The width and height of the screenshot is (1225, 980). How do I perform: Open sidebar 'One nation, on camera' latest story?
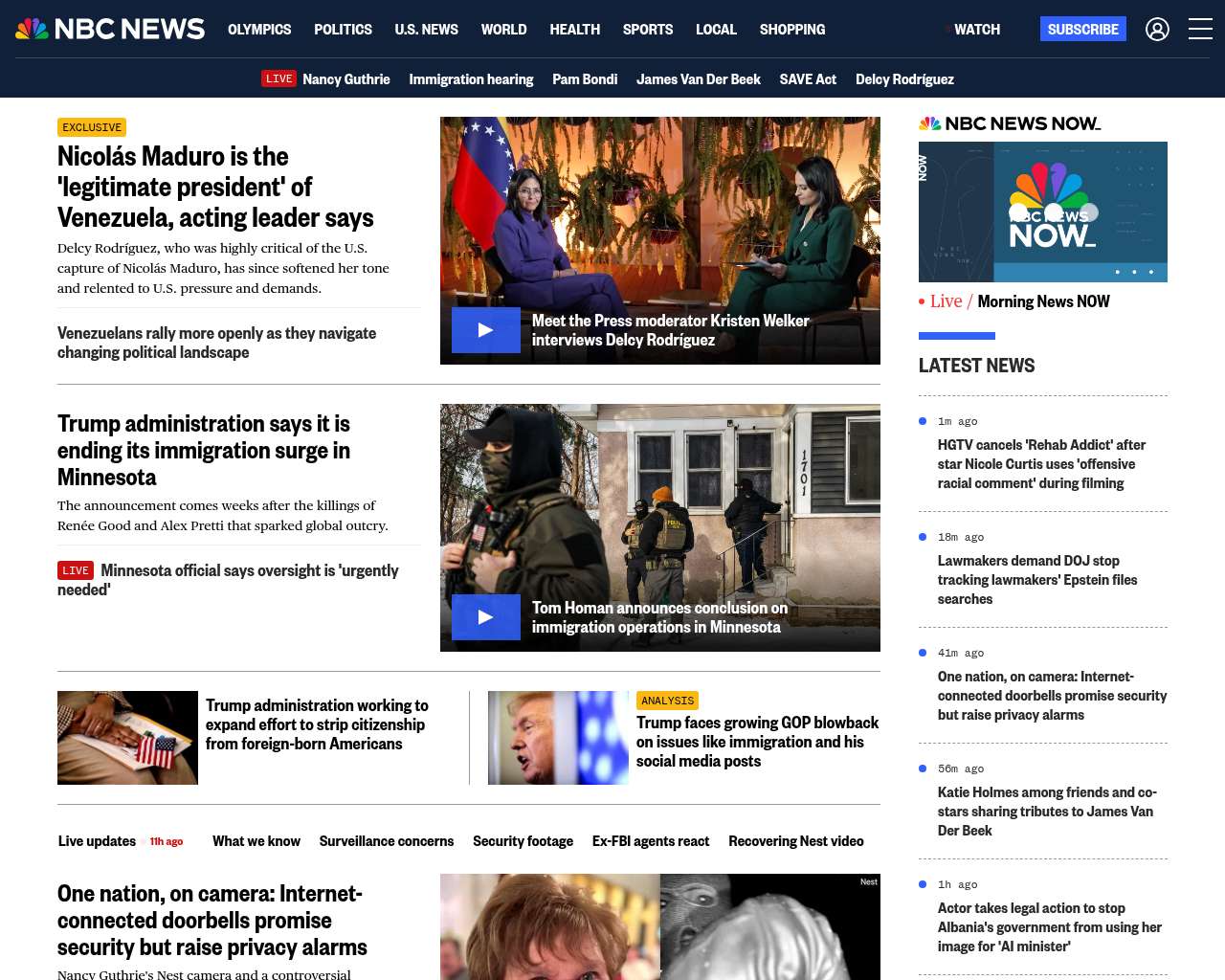tap(1052, 696)
